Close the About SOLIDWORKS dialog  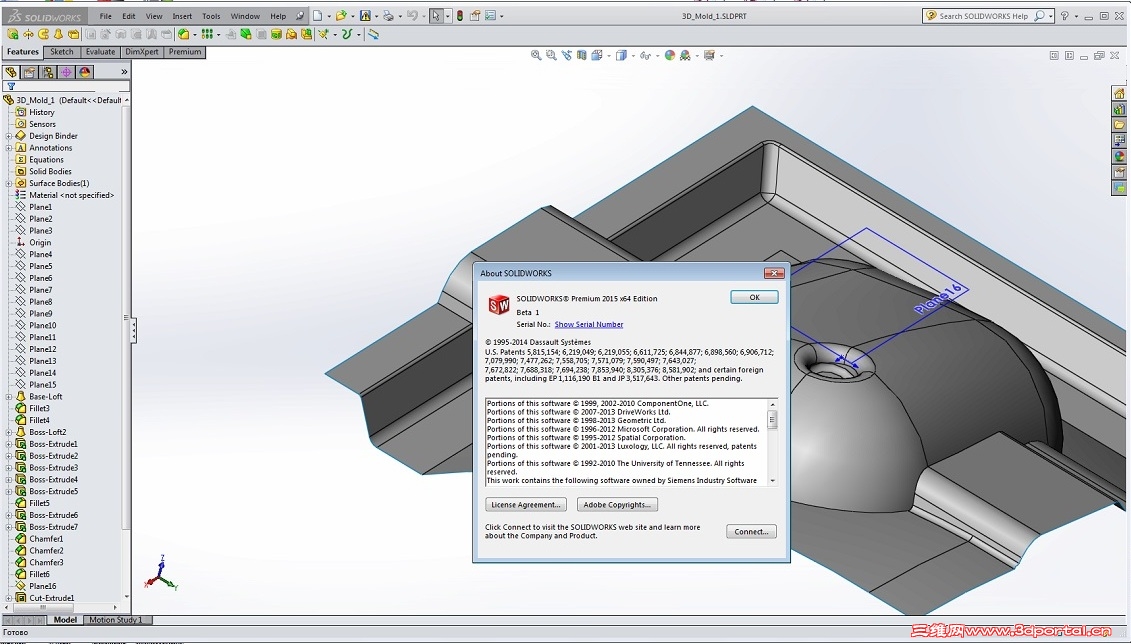pos(773,273)
